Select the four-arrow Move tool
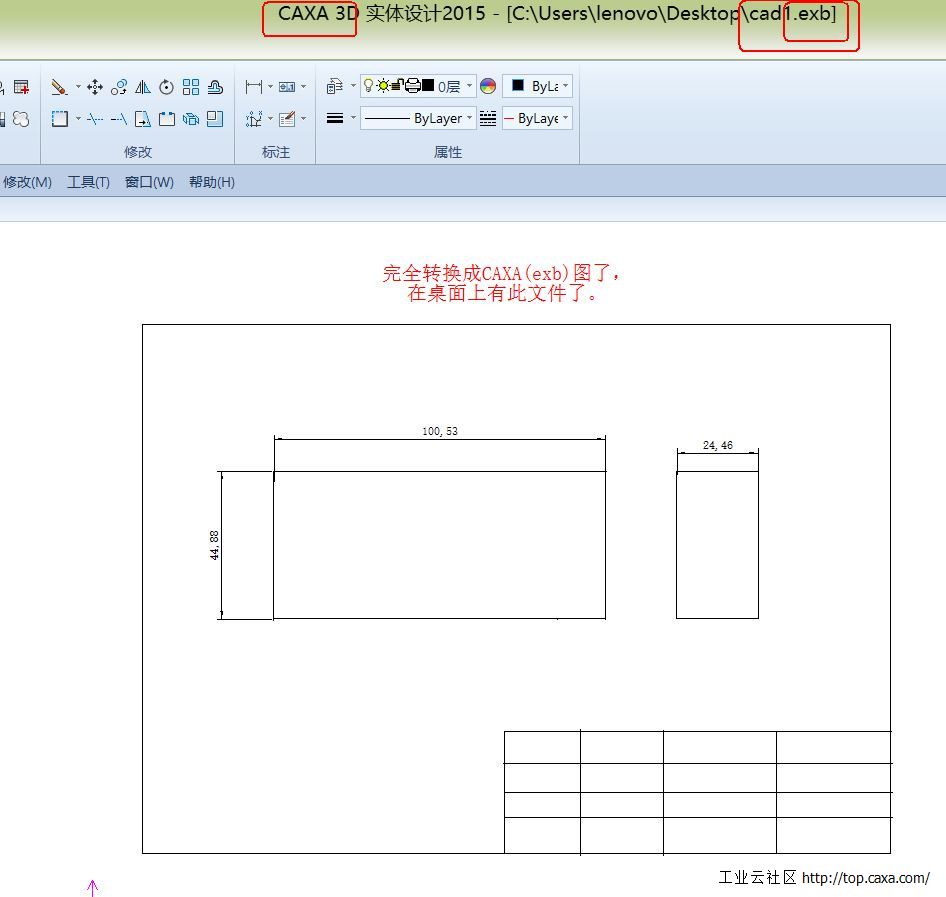Screen dimensions: 946x897 (95, 87)
